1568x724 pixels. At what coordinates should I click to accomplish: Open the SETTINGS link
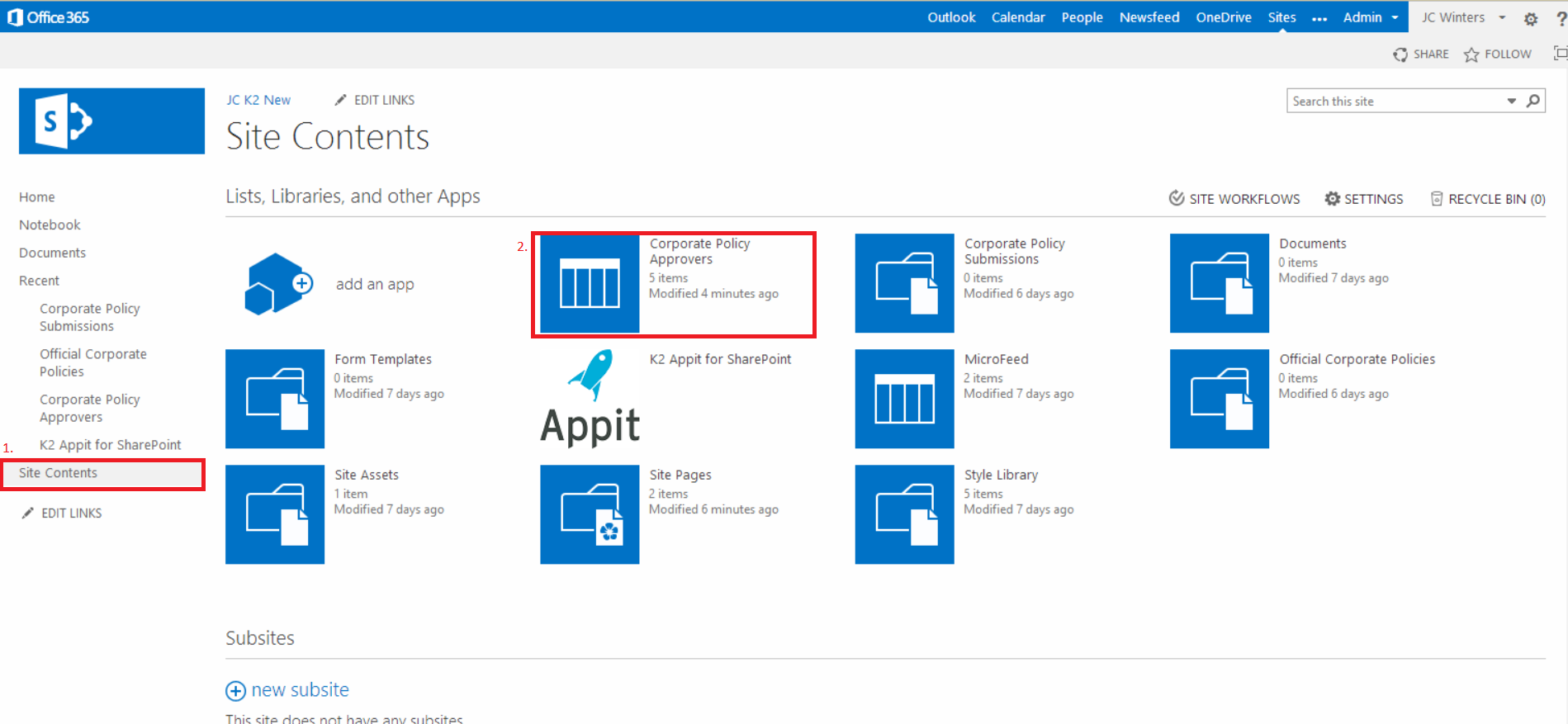1373,199
